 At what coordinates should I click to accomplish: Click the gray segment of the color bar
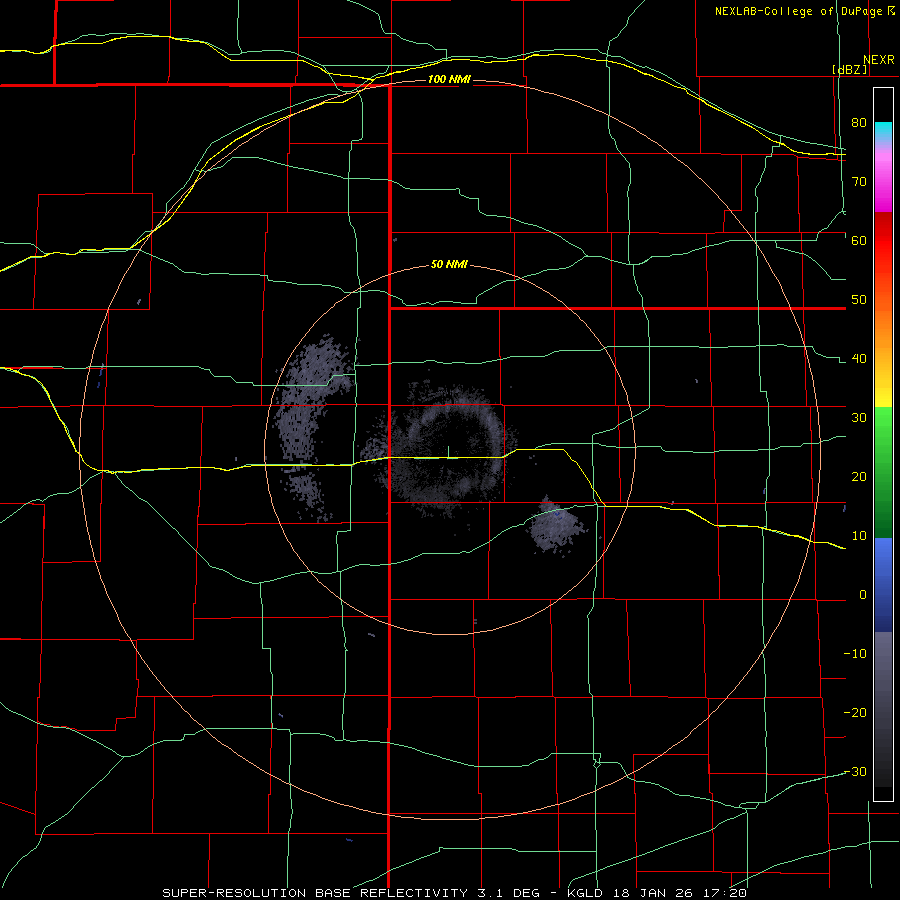(883, 709)
